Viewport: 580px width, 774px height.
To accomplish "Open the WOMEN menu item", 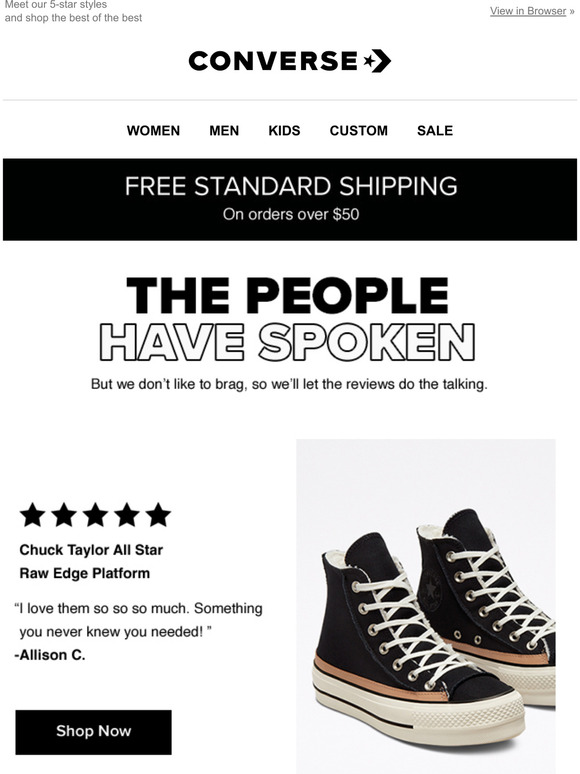I will pos(153,130).
